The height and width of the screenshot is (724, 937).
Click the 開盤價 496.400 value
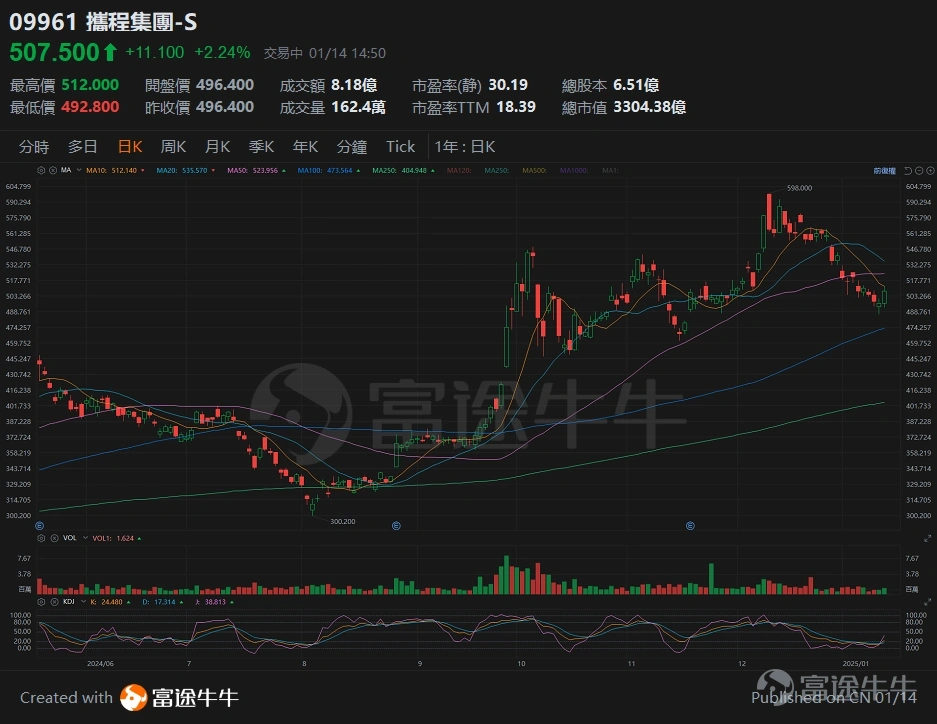point(225,85)
